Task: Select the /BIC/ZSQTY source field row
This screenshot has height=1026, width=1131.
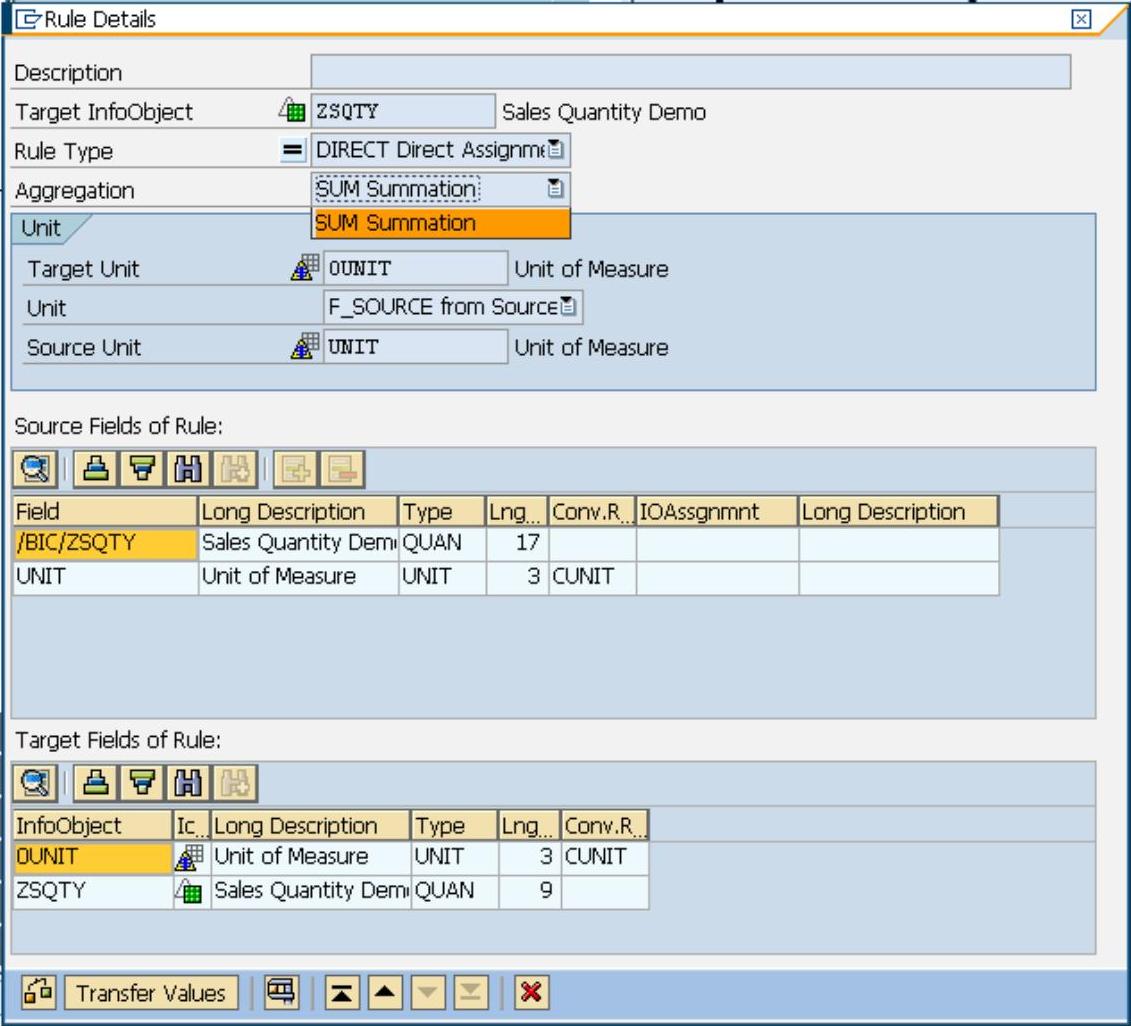Action: (x=105, y=543)
